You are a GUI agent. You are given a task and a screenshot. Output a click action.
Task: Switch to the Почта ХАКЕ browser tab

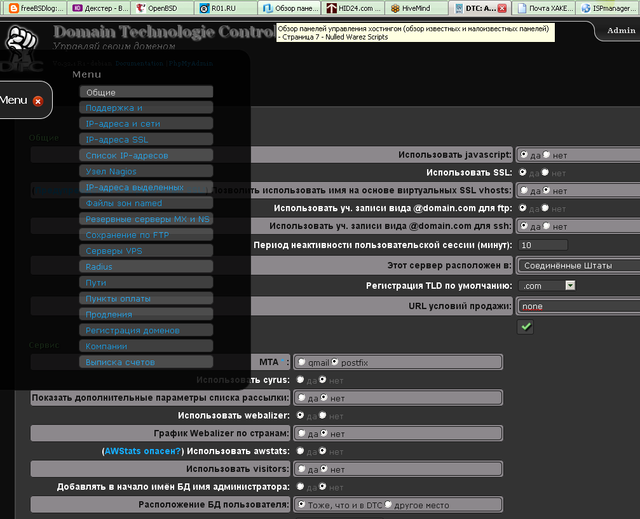click(544, 8)
